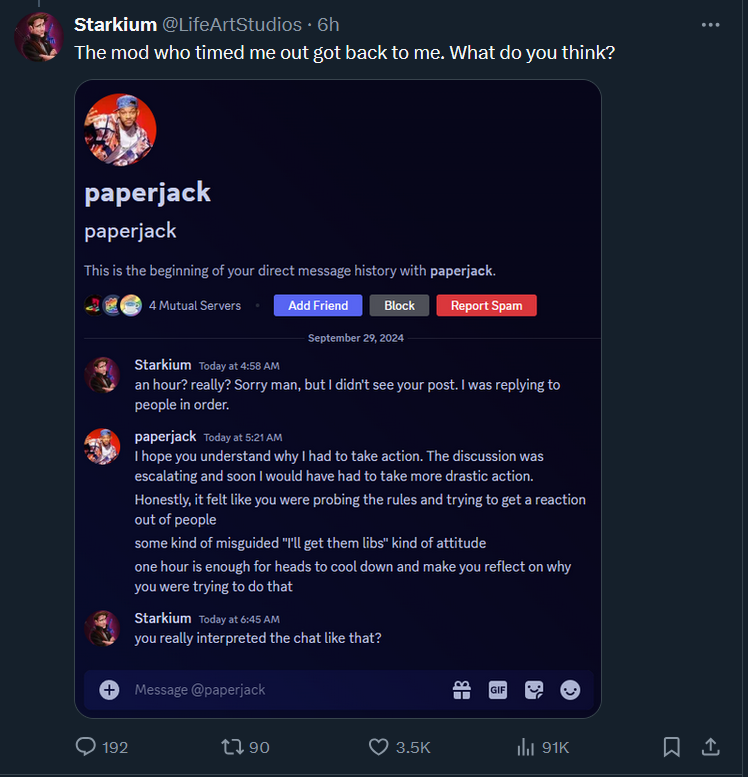
Task: Click the plus attachment button
Action: coord(109,690)
